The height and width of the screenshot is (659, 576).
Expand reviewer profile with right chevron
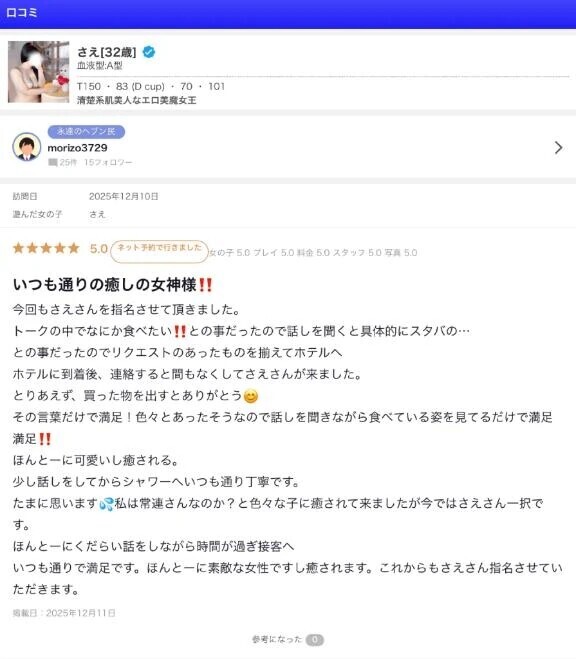(558, 148)
